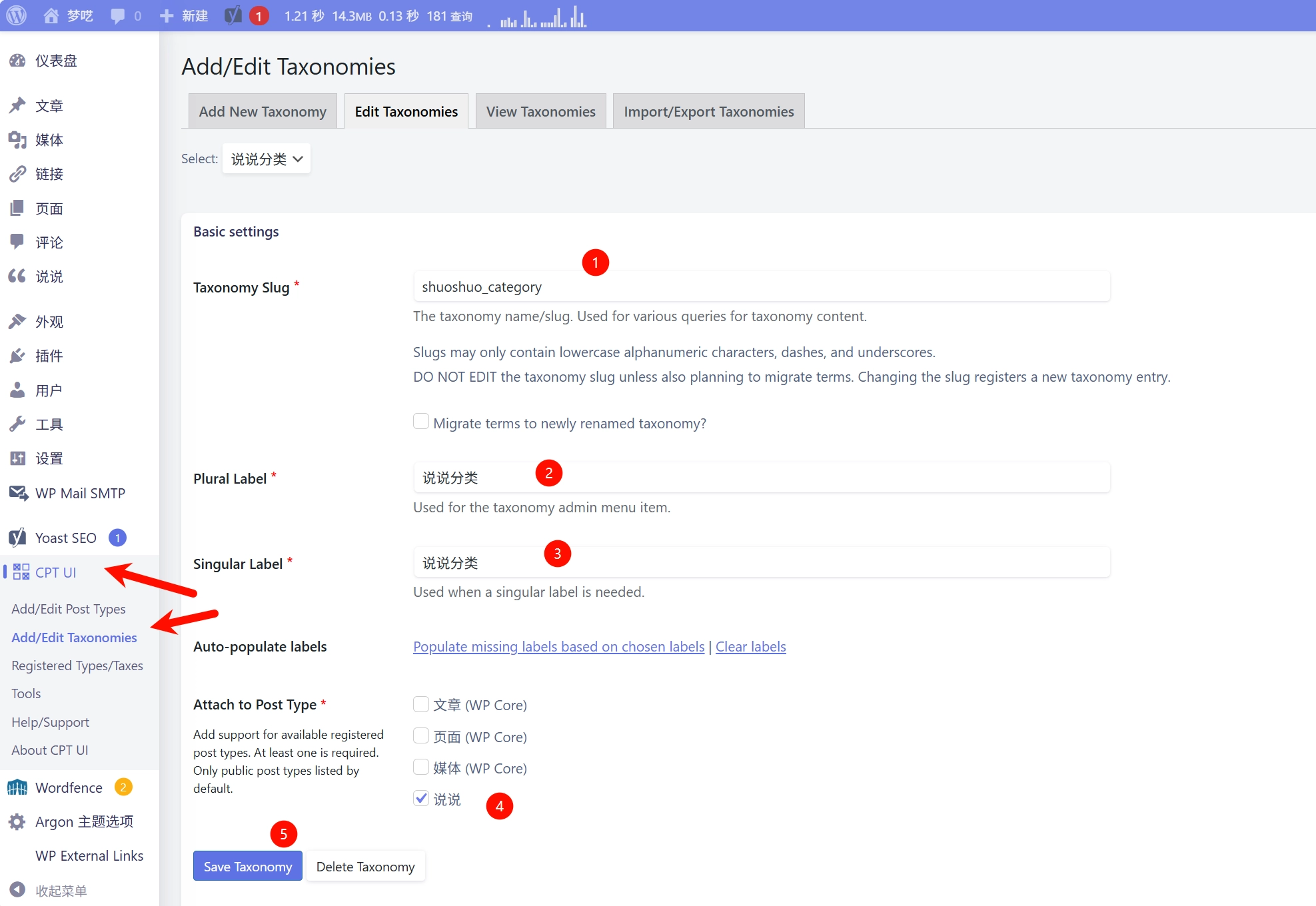
Task: Open CPT UI grid icon in sidebar
Action: pos(21,572)
